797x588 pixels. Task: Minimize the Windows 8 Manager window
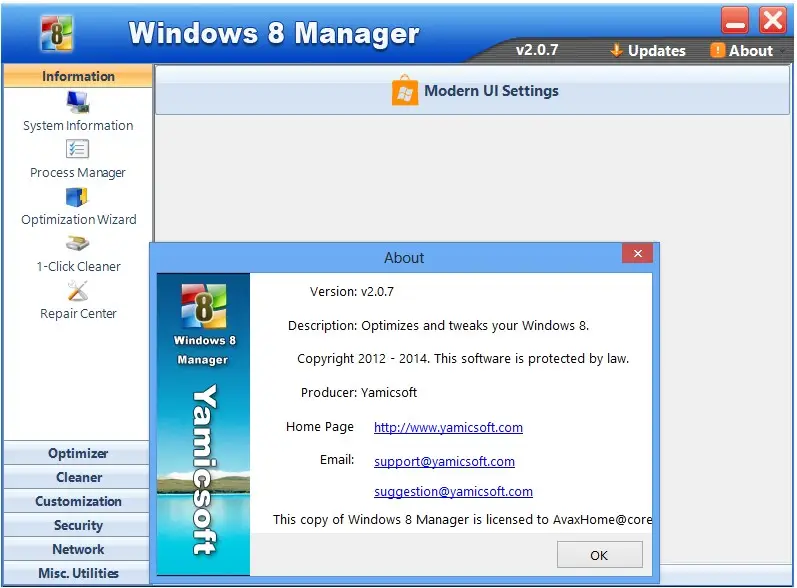pos(734,20)
